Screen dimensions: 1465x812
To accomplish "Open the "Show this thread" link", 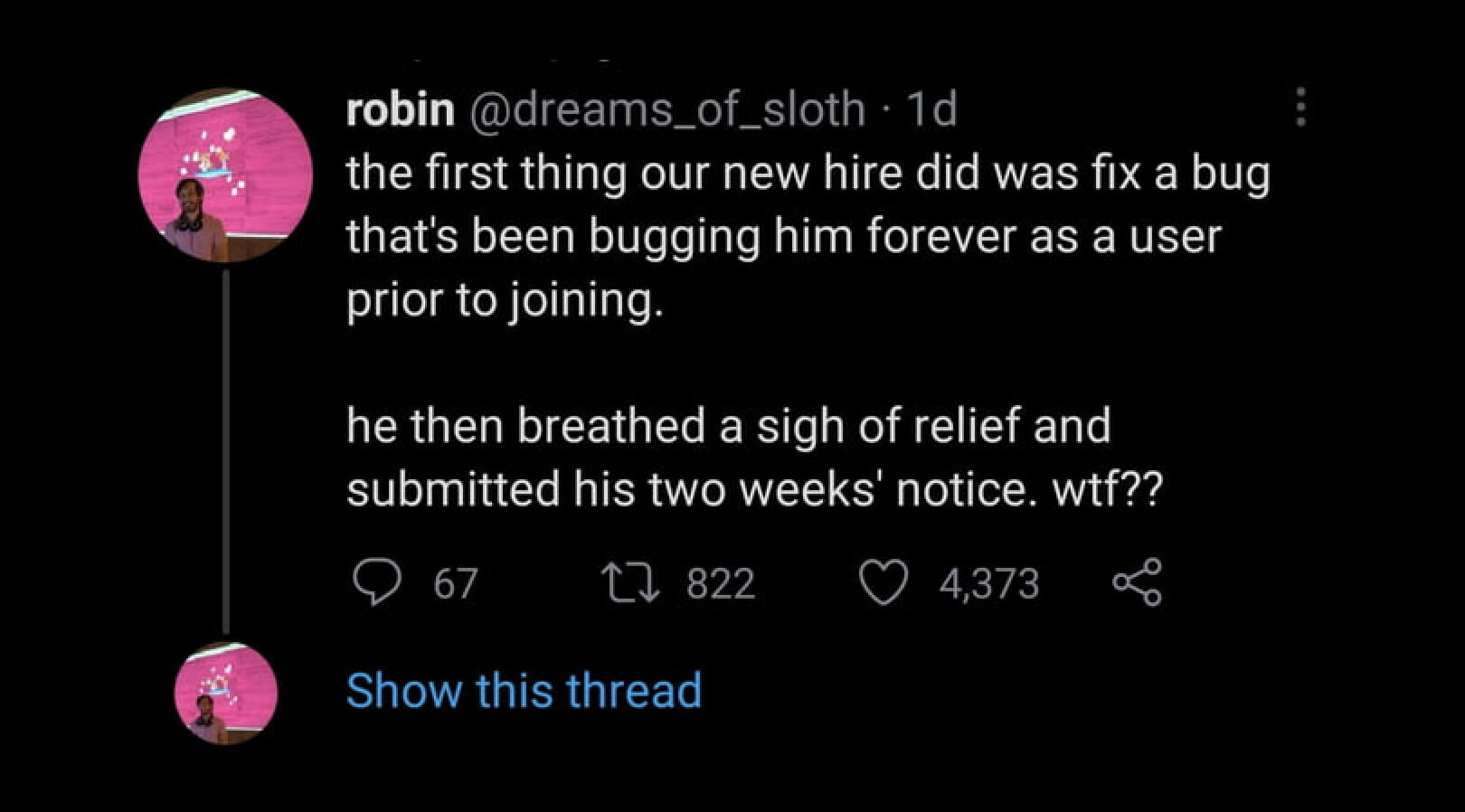I will tap(524, 691).
